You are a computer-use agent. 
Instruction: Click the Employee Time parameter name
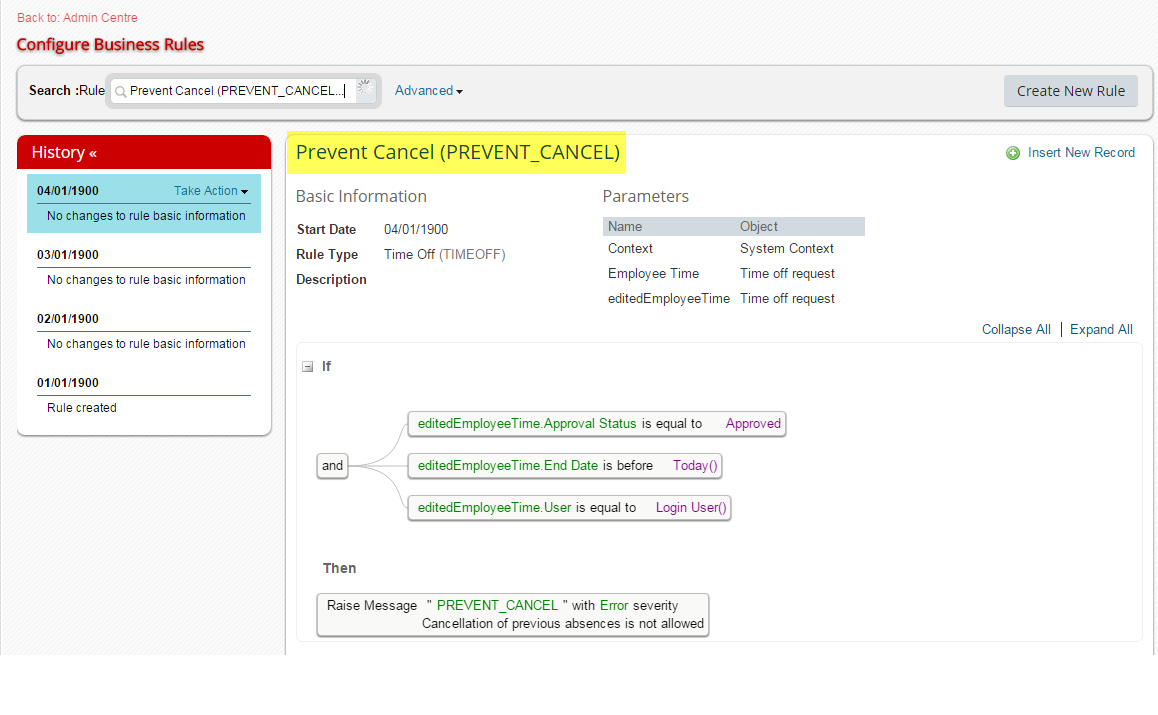(x=653, y=274)
